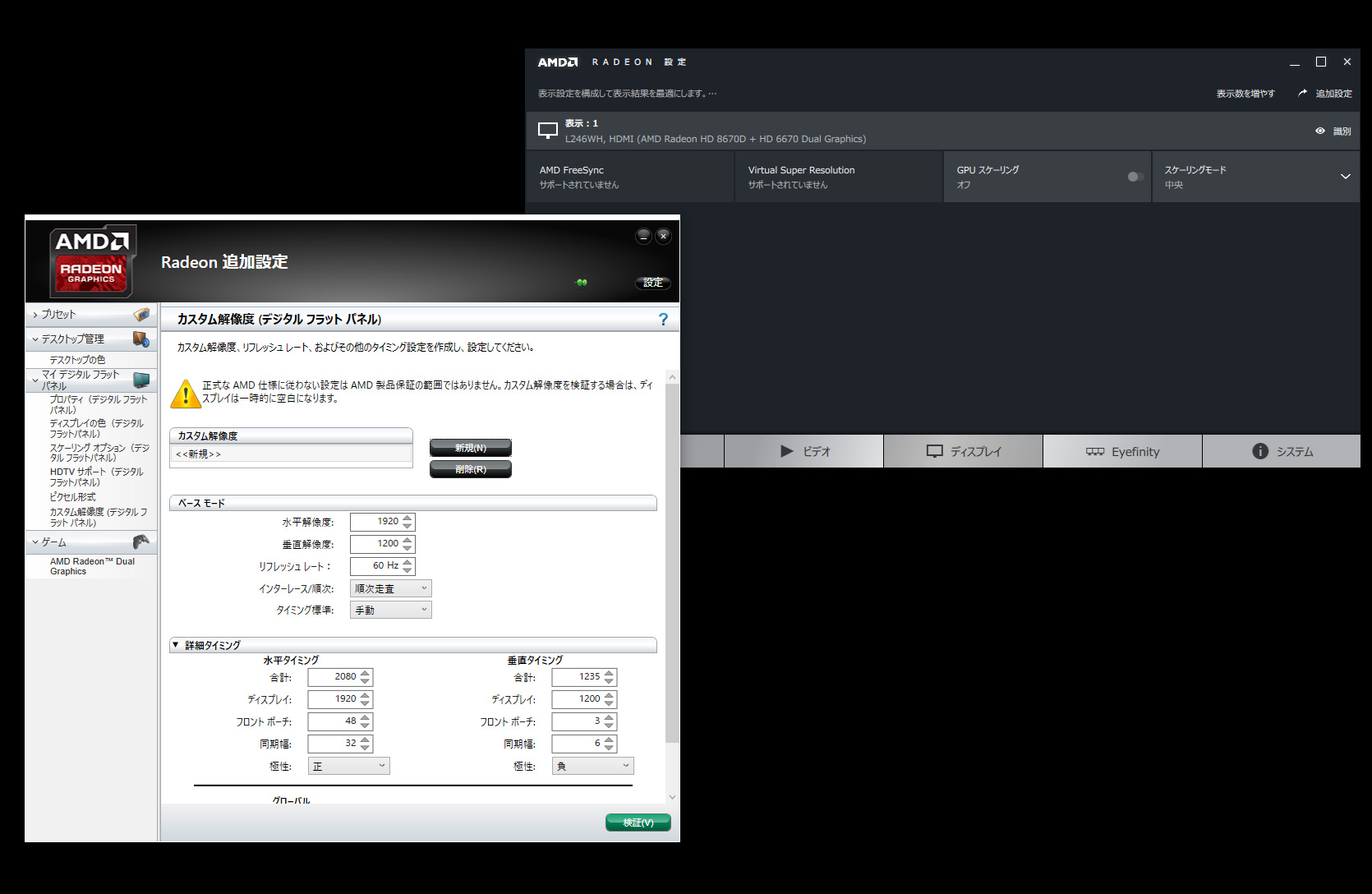Increase リフレッシュ レート with the up arrow
Viewport: 1372px width, 894px height.
(x=407, y=562)
